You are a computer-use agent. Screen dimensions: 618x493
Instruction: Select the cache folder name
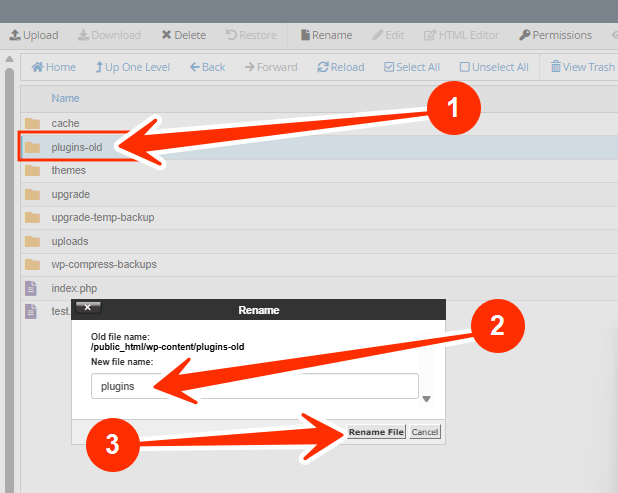(65, 123)
